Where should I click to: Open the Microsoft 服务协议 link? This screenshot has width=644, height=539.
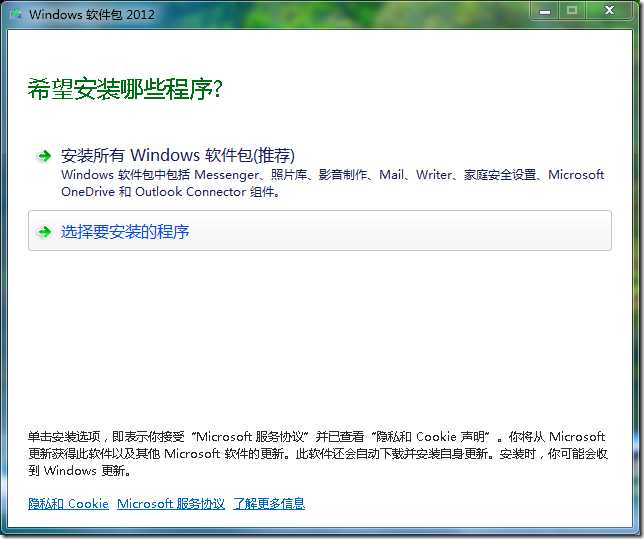[171, 504]
